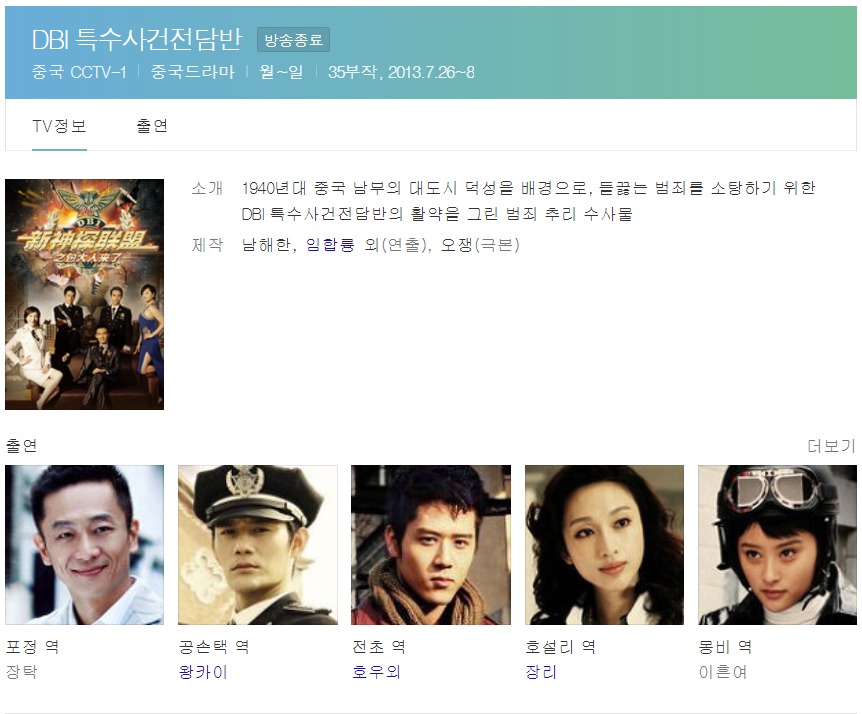
Task: Follow the 장리 actor name link
Action: [x=541, y=672]
